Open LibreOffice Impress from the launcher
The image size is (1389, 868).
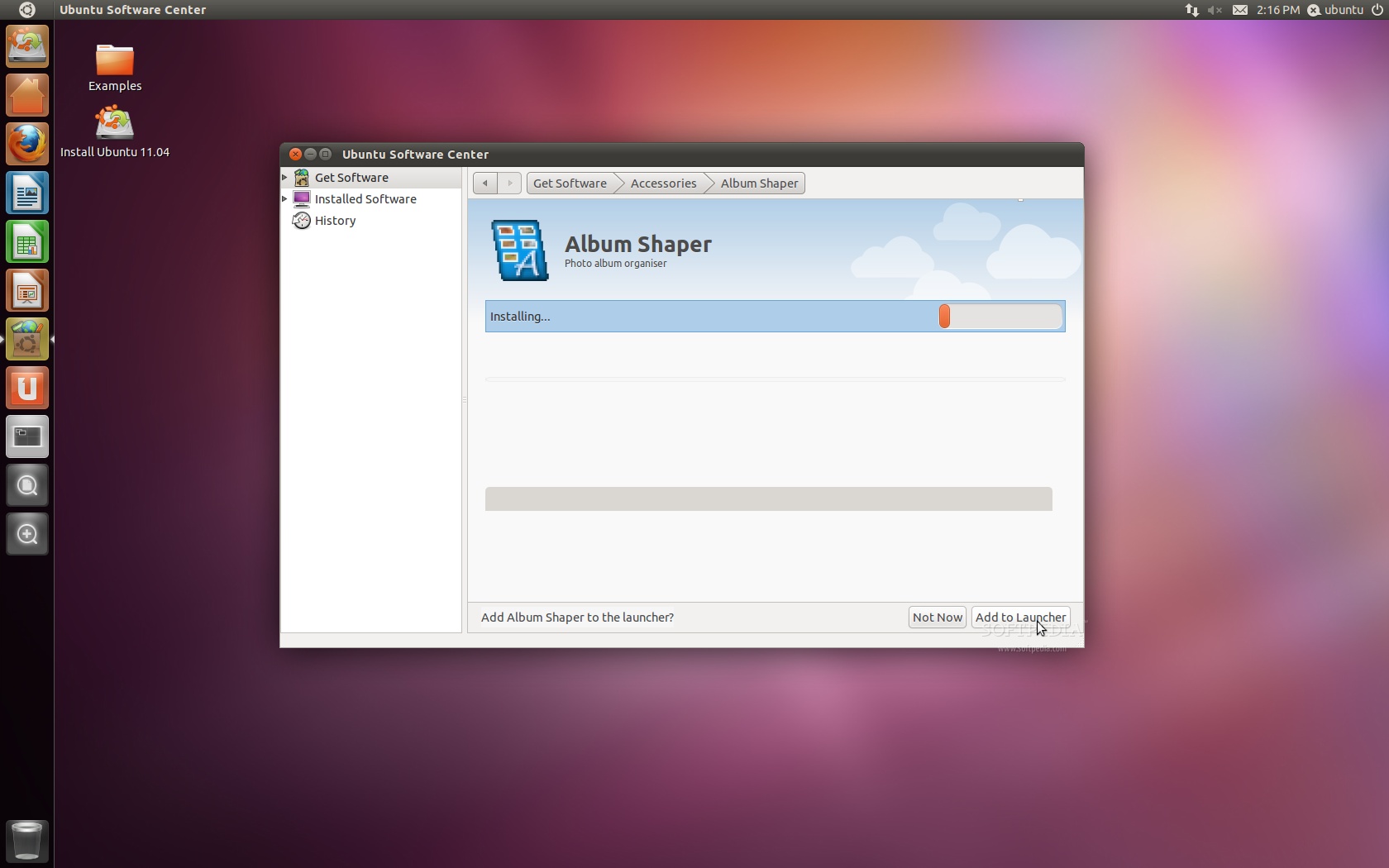tap(27, 290)
